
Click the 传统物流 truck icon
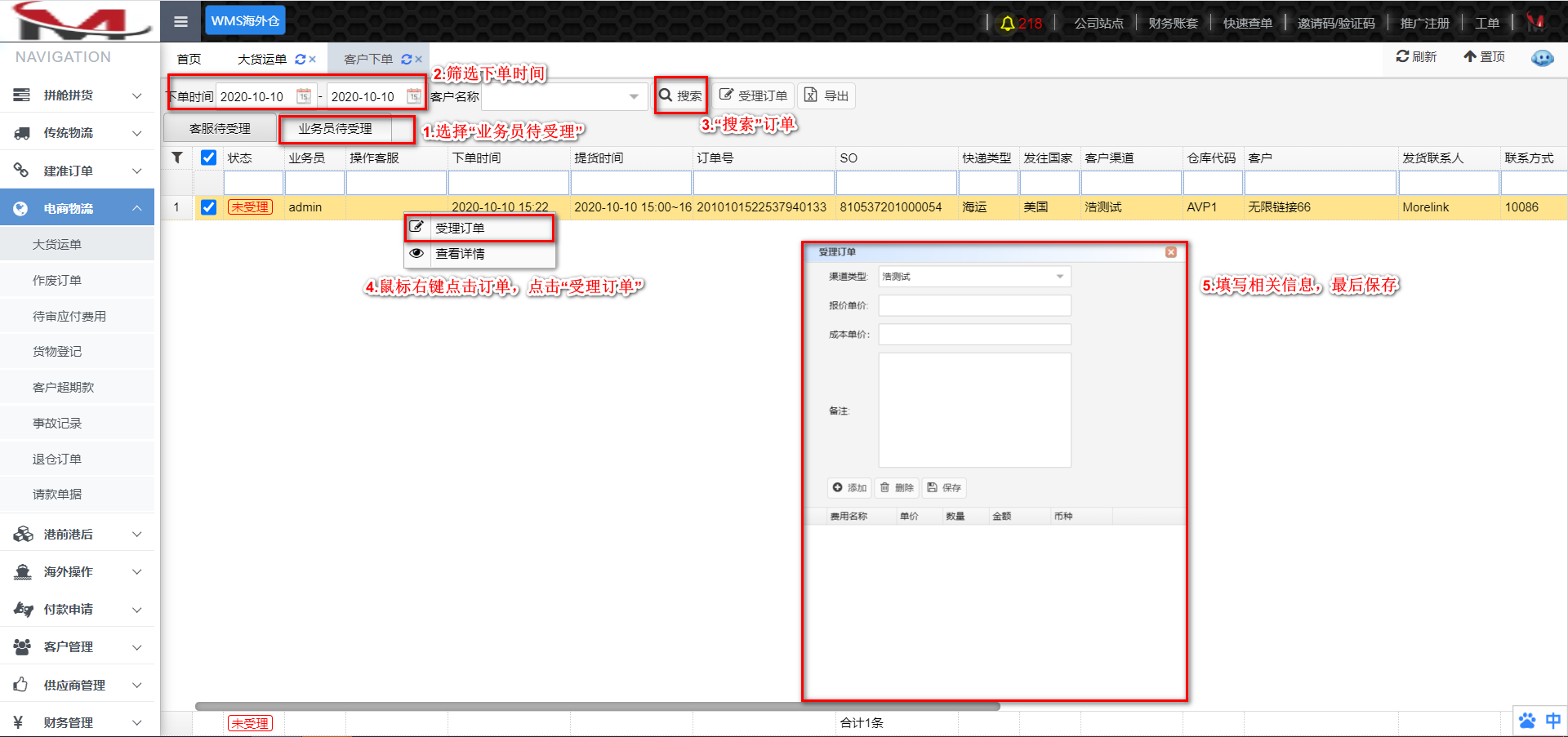point(22,133)
